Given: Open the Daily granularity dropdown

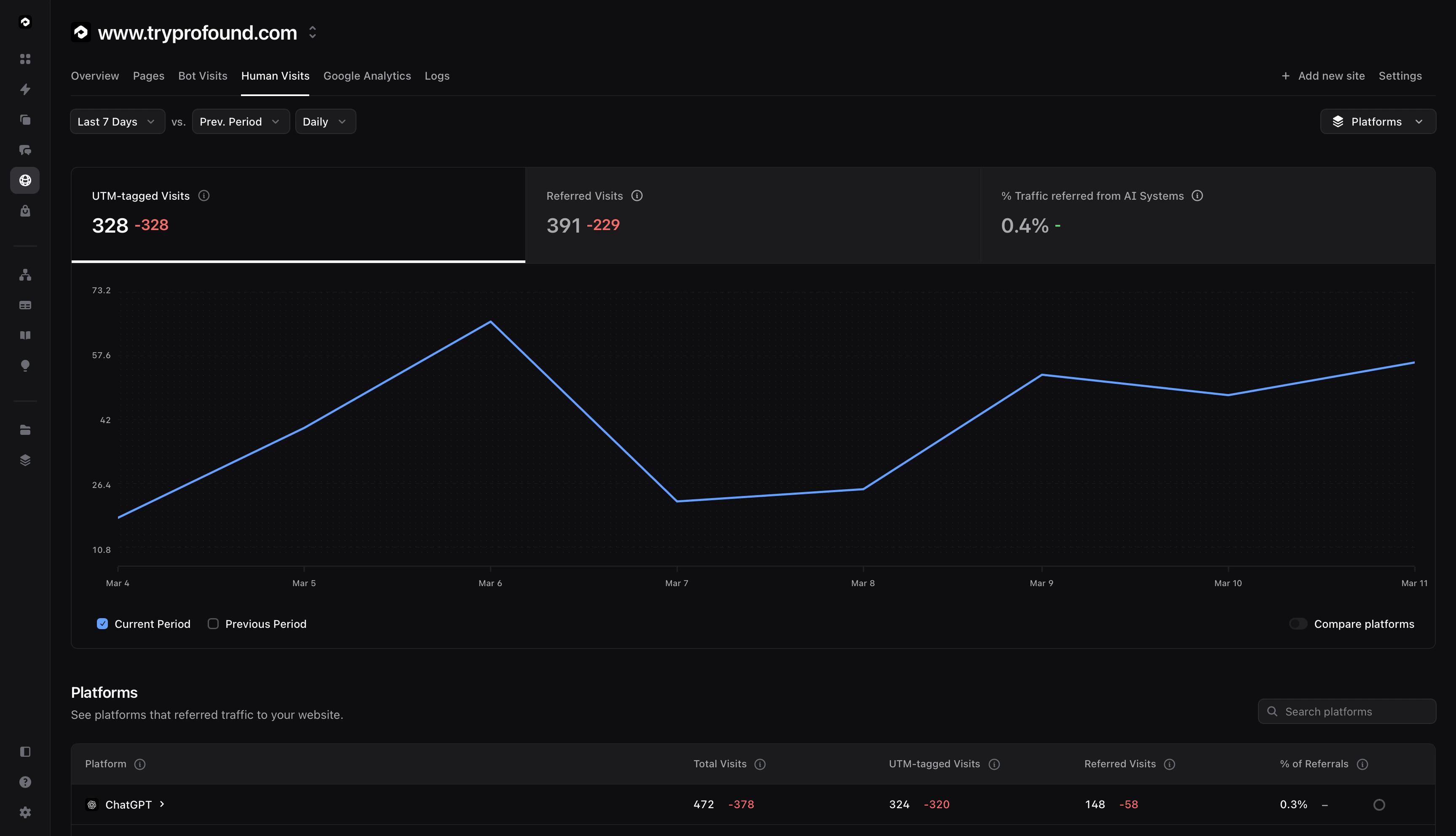Looking at the screenshot, I should (x=325, y=121).
